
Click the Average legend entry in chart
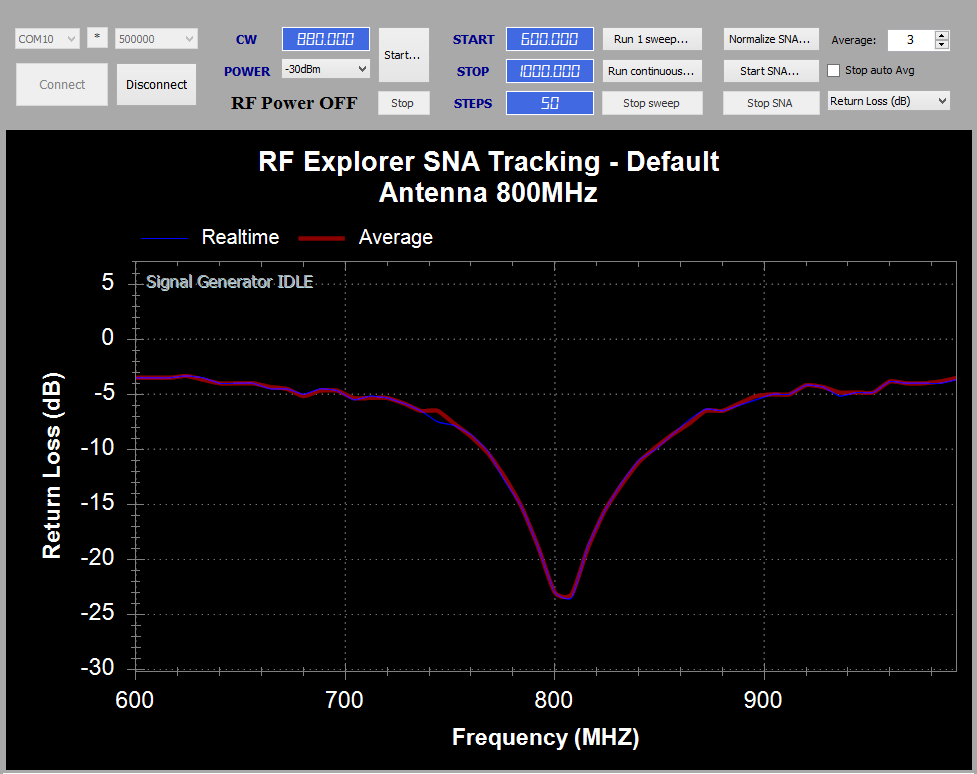[x=366, y=237]
